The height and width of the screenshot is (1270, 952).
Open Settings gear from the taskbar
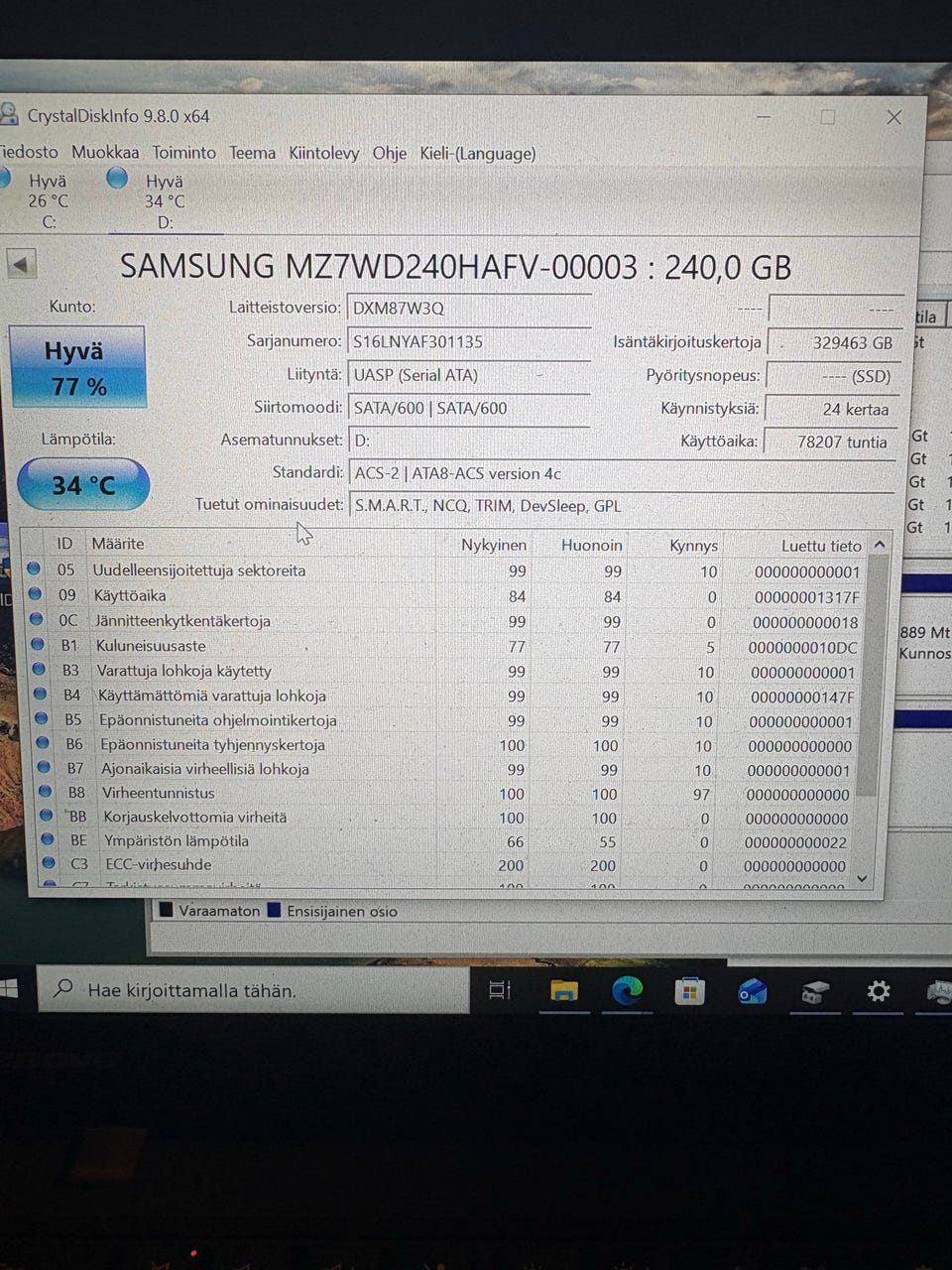point(878,990)
